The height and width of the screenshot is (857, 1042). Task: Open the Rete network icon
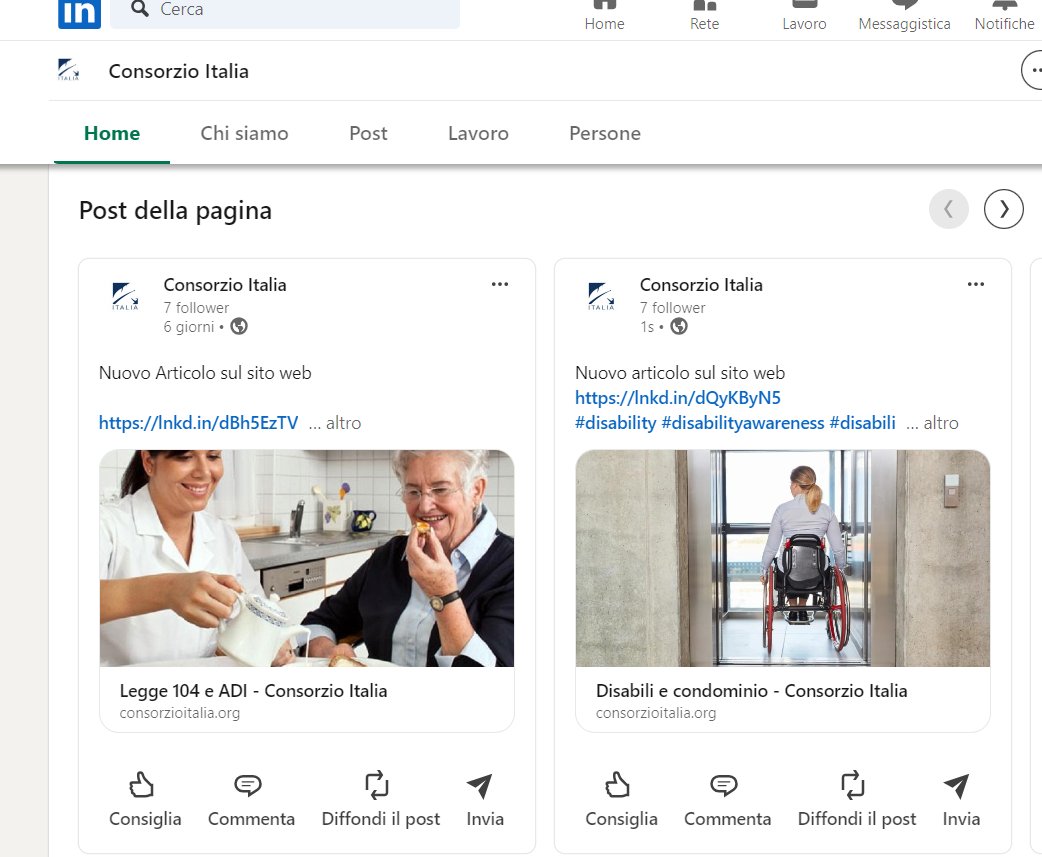point(704,14)
